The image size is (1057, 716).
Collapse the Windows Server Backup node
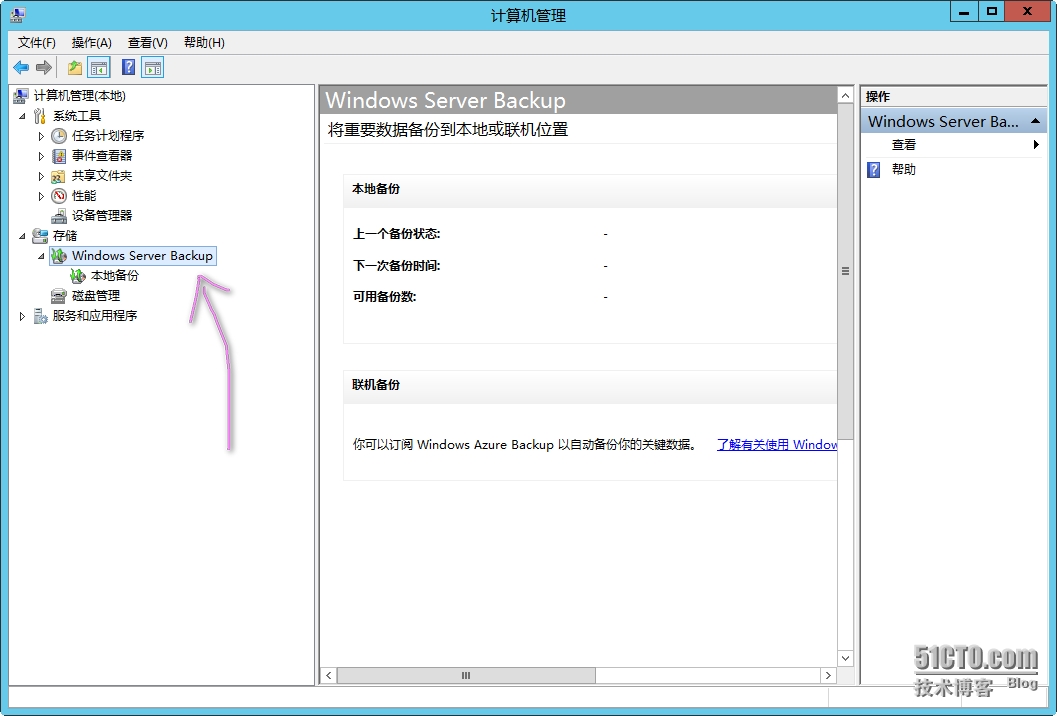[41, 256]
